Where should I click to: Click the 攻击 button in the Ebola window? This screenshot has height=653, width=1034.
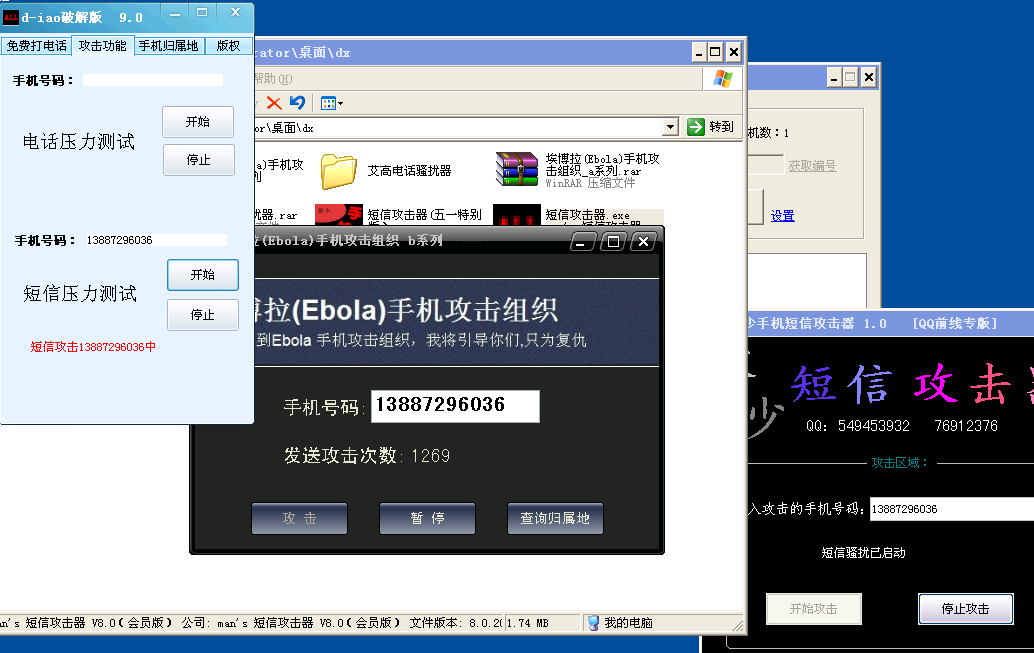point(299,518)
